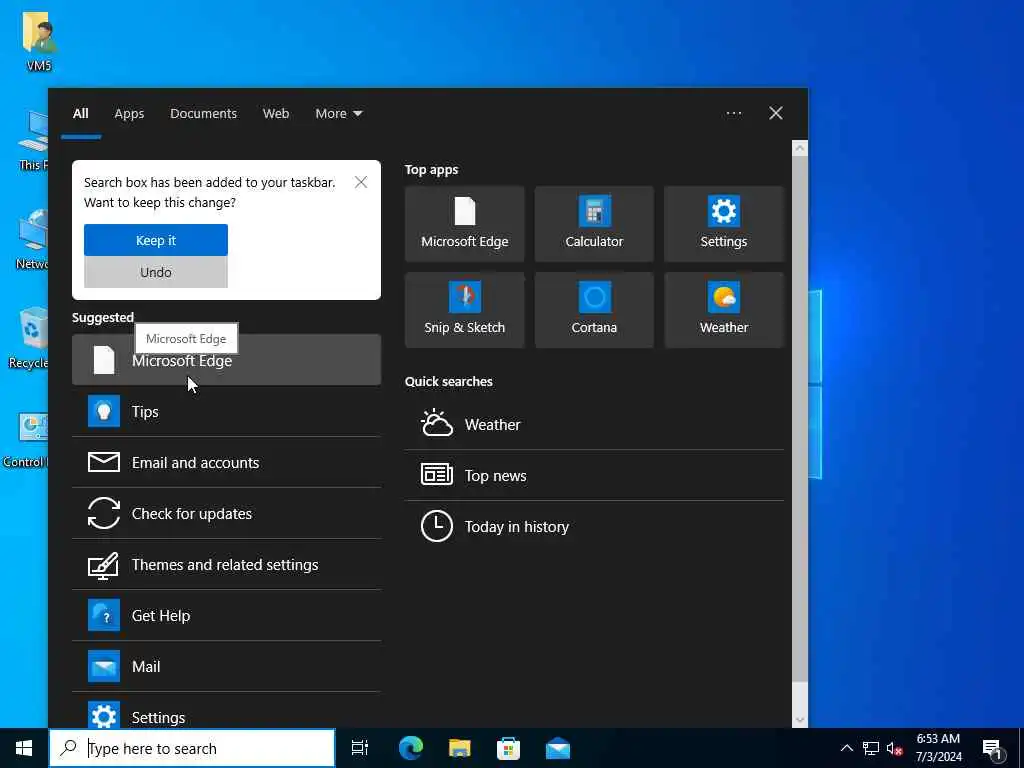Click the Type here to search box
This screenshot has width=1024, height=768.
192,748
